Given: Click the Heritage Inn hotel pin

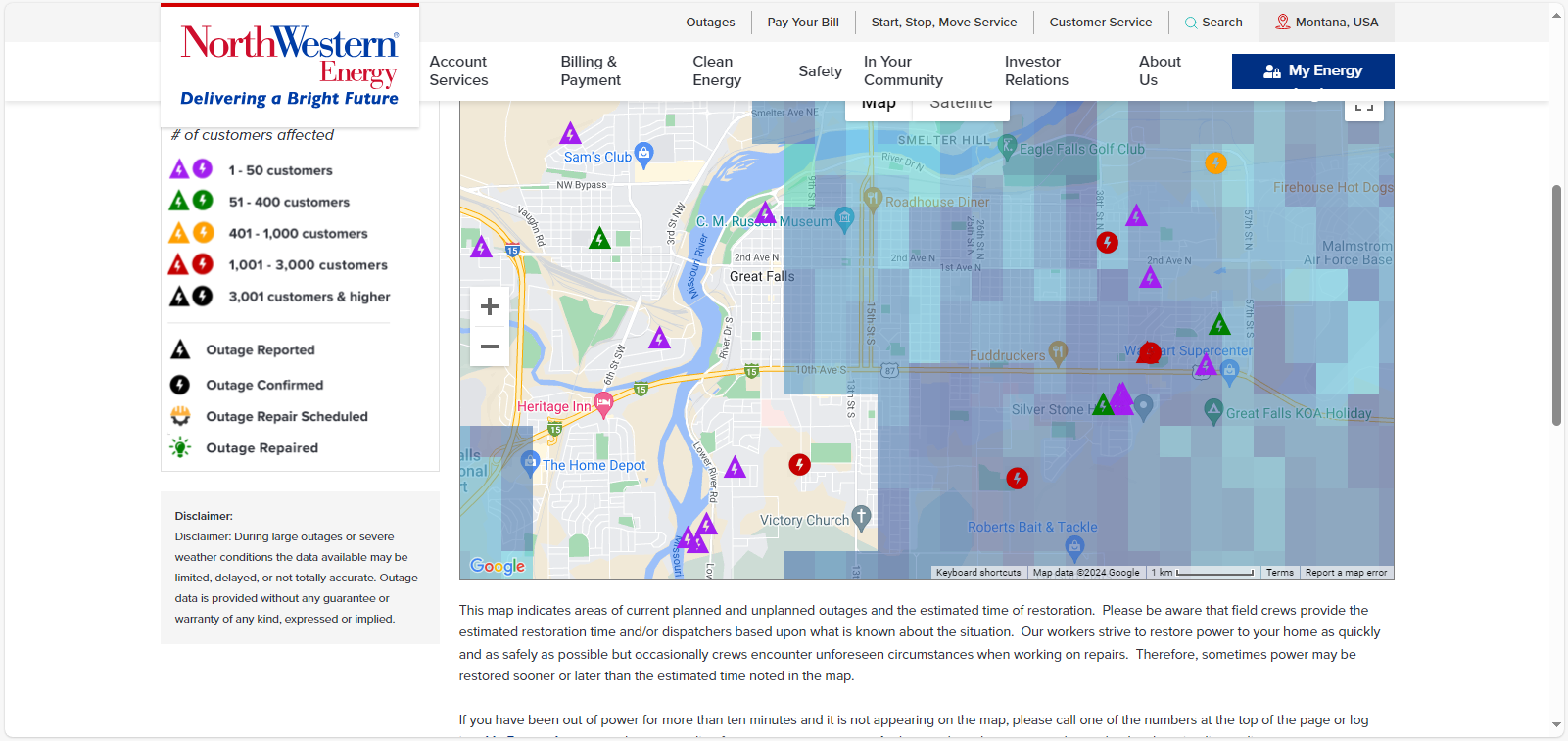Looking at the screenshot, I should click(x=603, y=403).
